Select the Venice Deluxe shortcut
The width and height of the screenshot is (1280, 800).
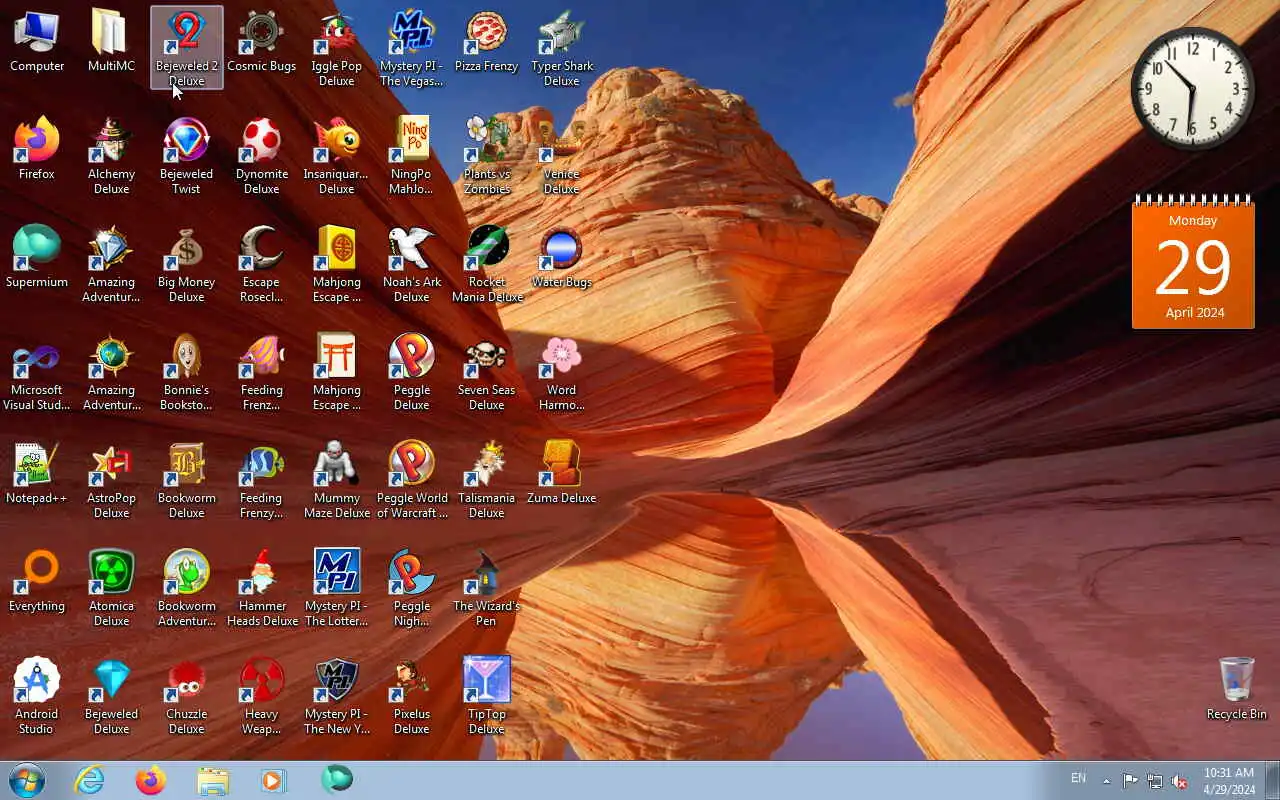(562, 156)
